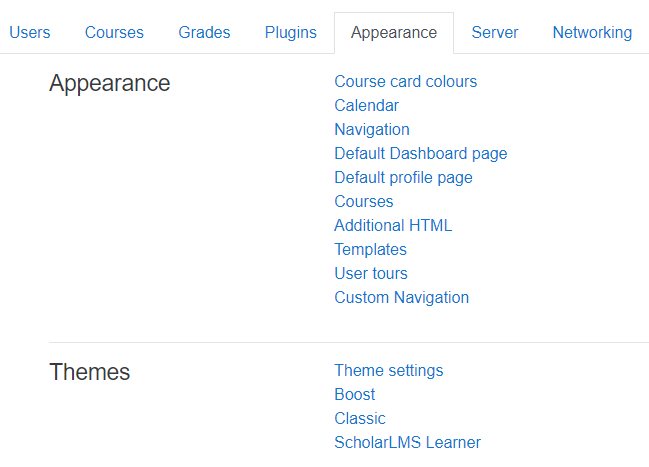Open the Templates link
The width and height of the screenshot is (649, 467).
click(x=370, y=250)
